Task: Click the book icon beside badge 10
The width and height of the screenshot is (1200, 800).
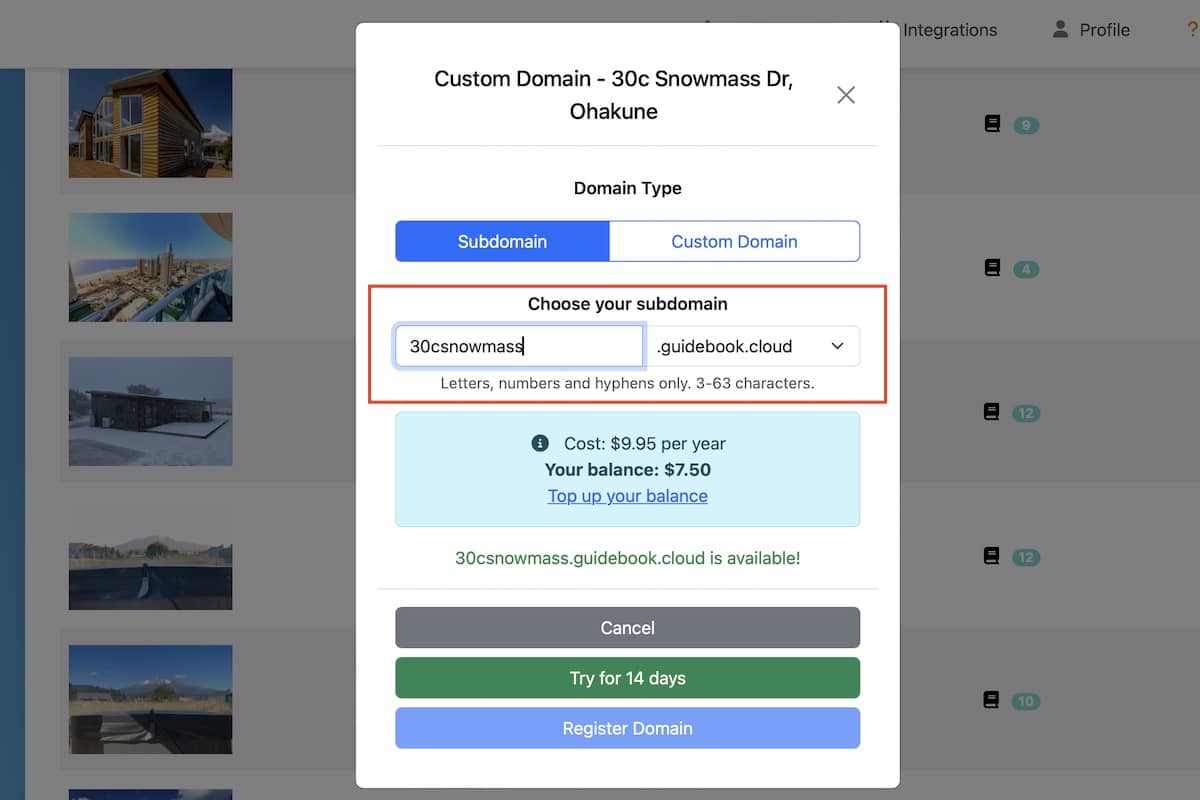Action: point(992,700)
